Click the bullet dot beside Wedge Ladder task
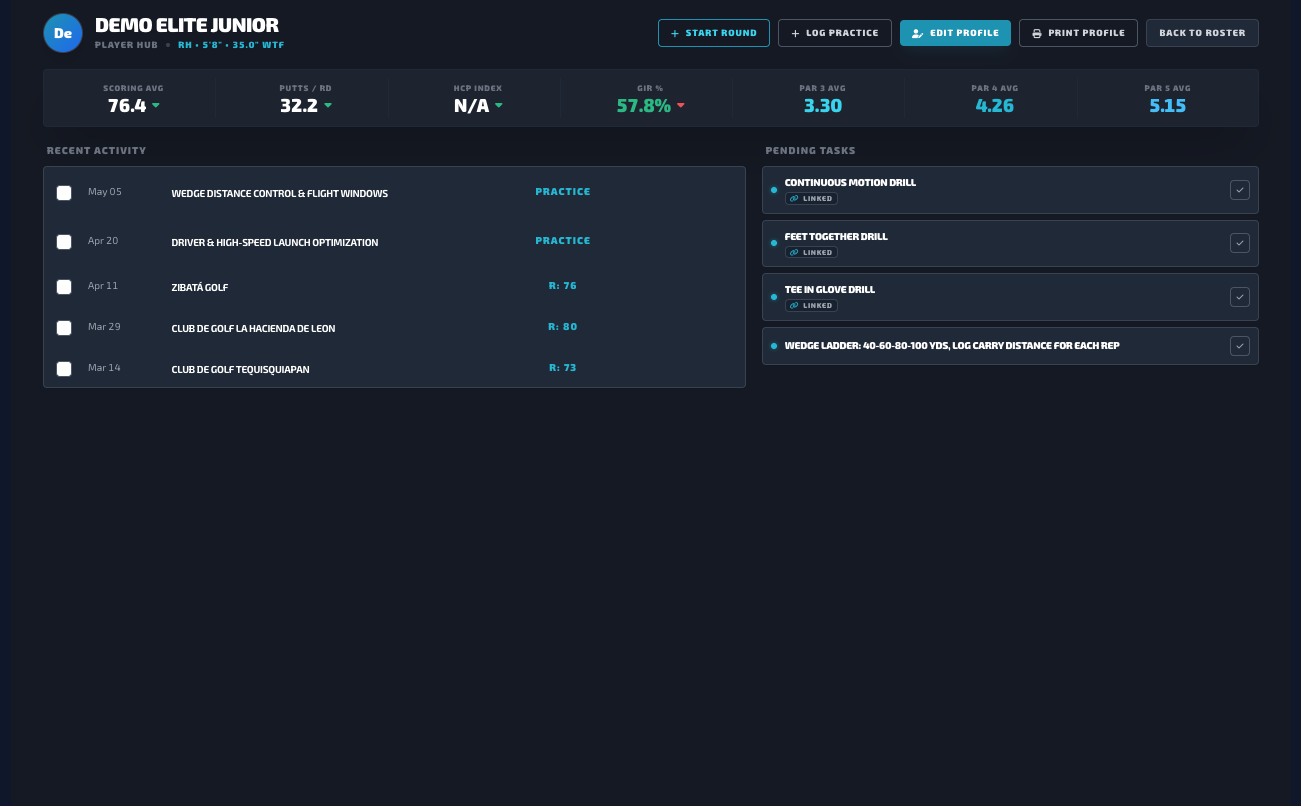This screenshot has width=1301, height=806. coord(774,346)
